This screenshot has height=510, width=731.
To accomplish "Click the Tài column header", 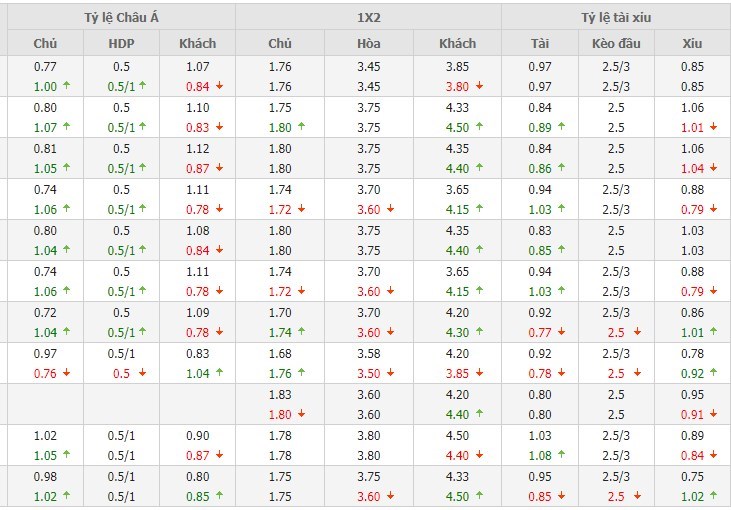I will click(540, 43).
